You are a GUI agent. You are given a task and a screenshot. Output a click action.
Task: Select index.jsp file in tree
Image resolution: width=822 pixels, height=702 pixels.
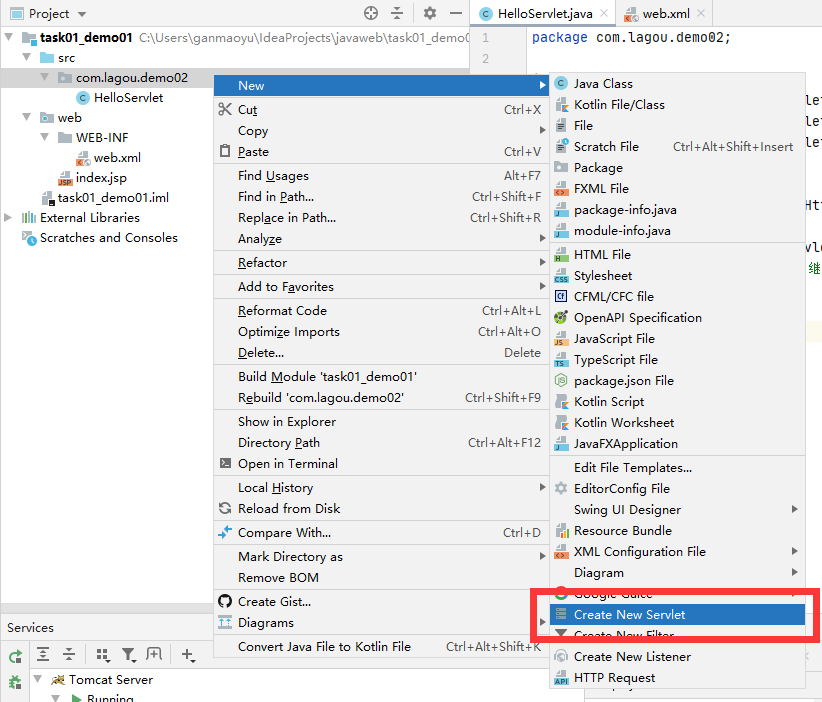click(x=92, y=178)
